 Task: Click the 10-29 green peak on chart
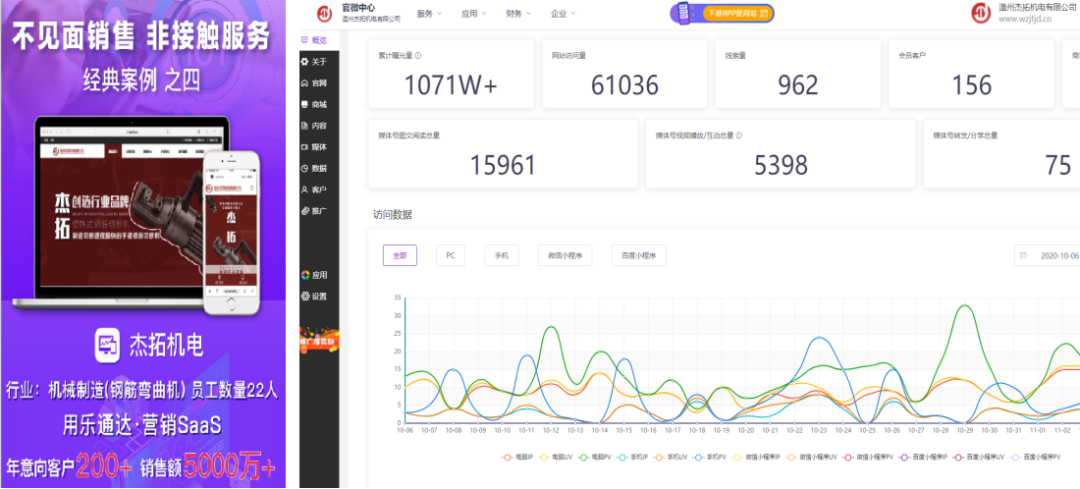click(966, 305)
